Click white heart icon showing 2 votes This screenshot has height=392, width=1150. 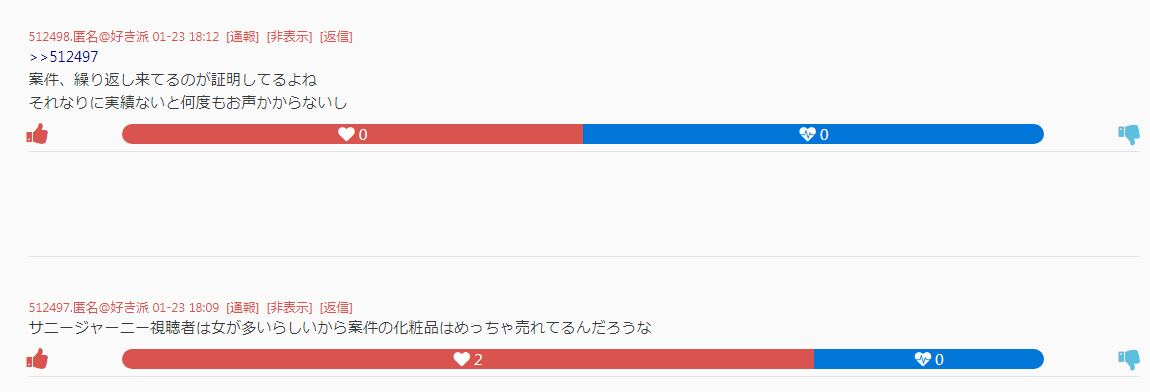tap(461, 359)
